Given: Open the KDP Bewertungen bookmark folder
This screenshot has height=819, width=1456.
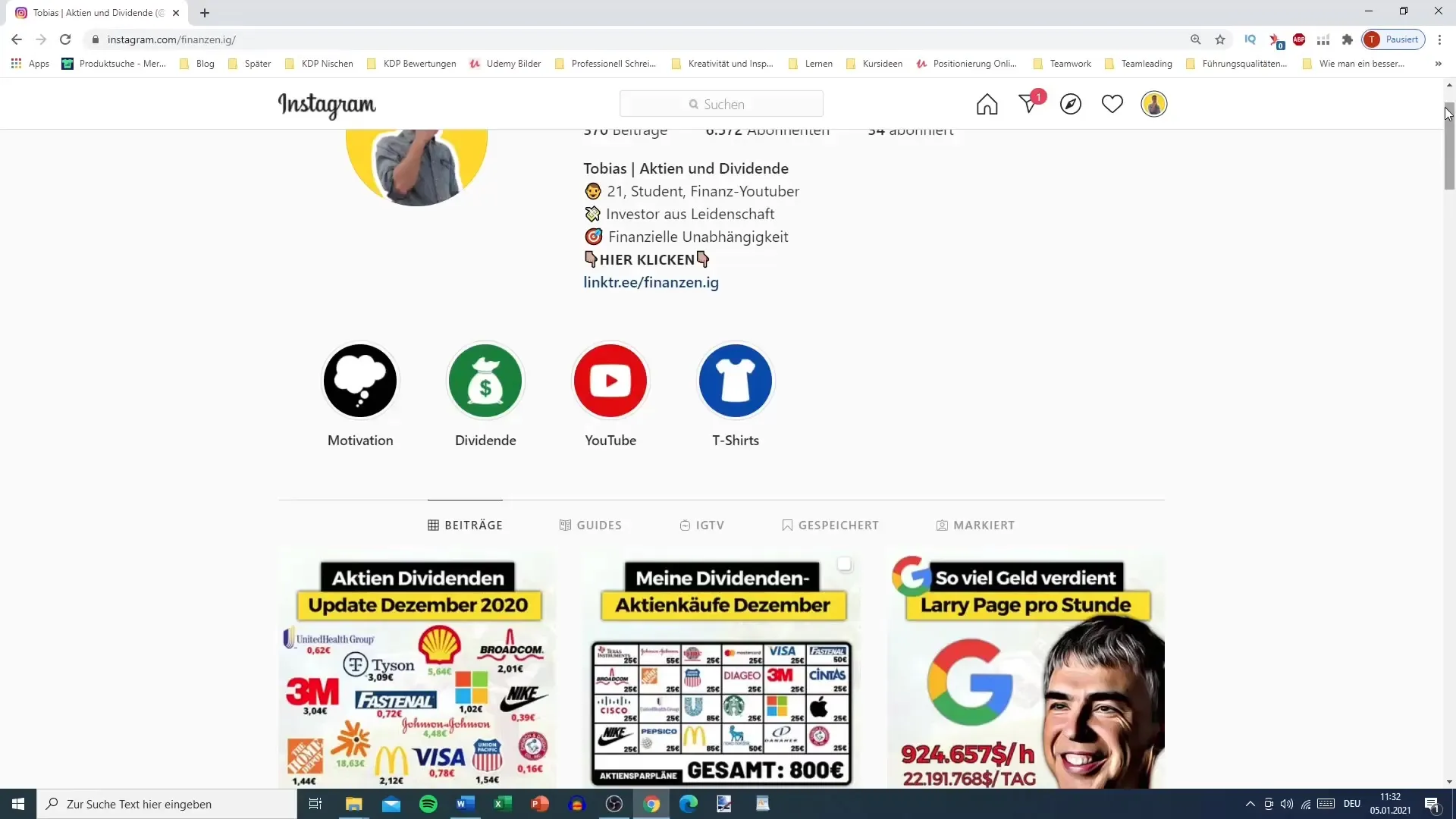Looking at the screenshot, I should click(x=412, y=64).
